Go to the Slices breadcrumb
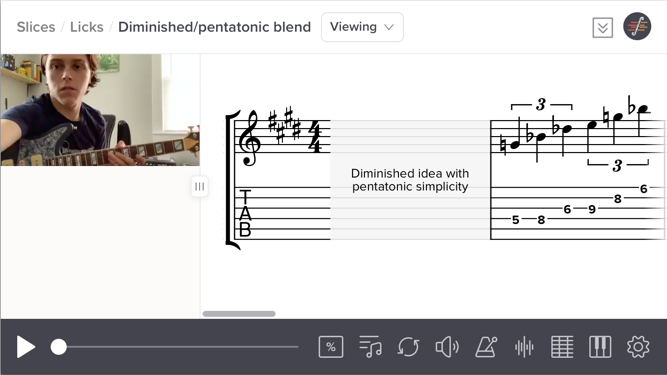The height and width of the screenshot is (375, 667). point(36,27)
